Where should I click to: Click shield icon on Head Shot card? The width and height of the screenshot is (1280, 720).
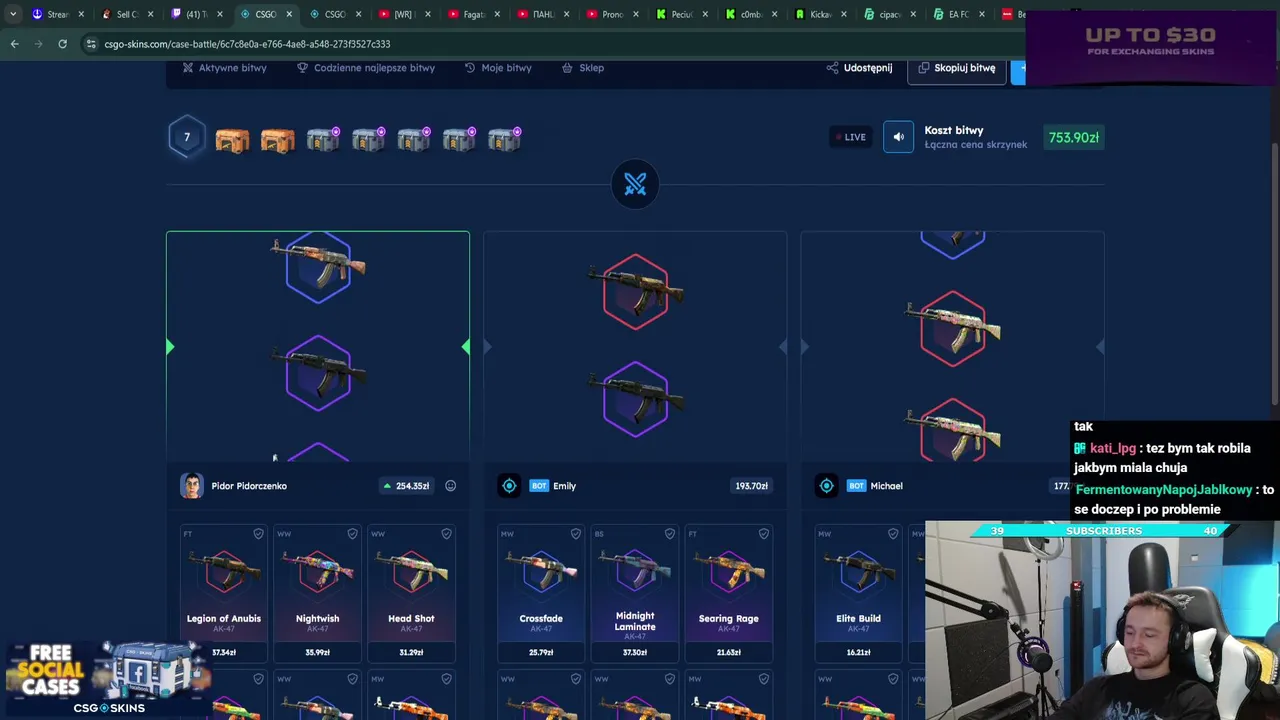click(x=446, y=534)
